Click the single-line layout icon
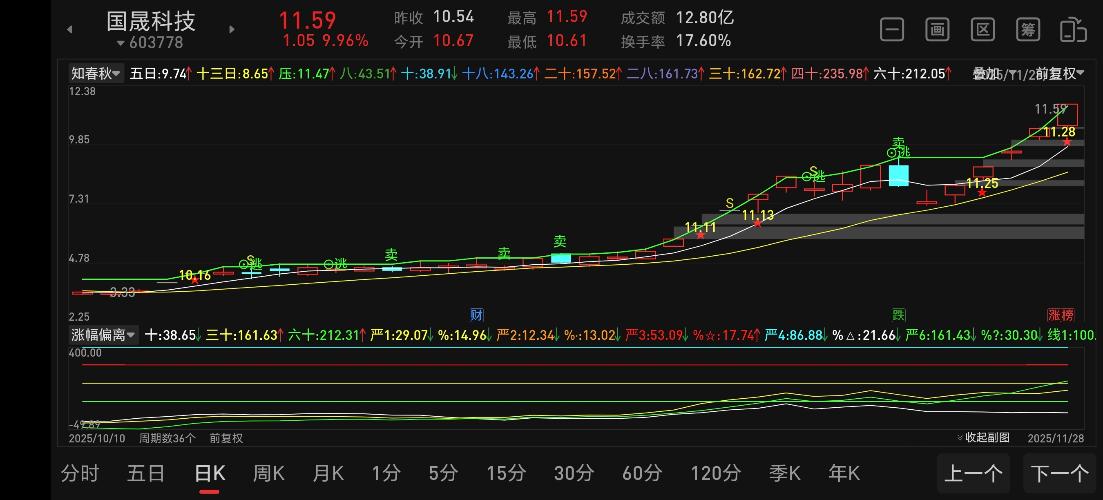1103x500 pixels. pos(892,30)
